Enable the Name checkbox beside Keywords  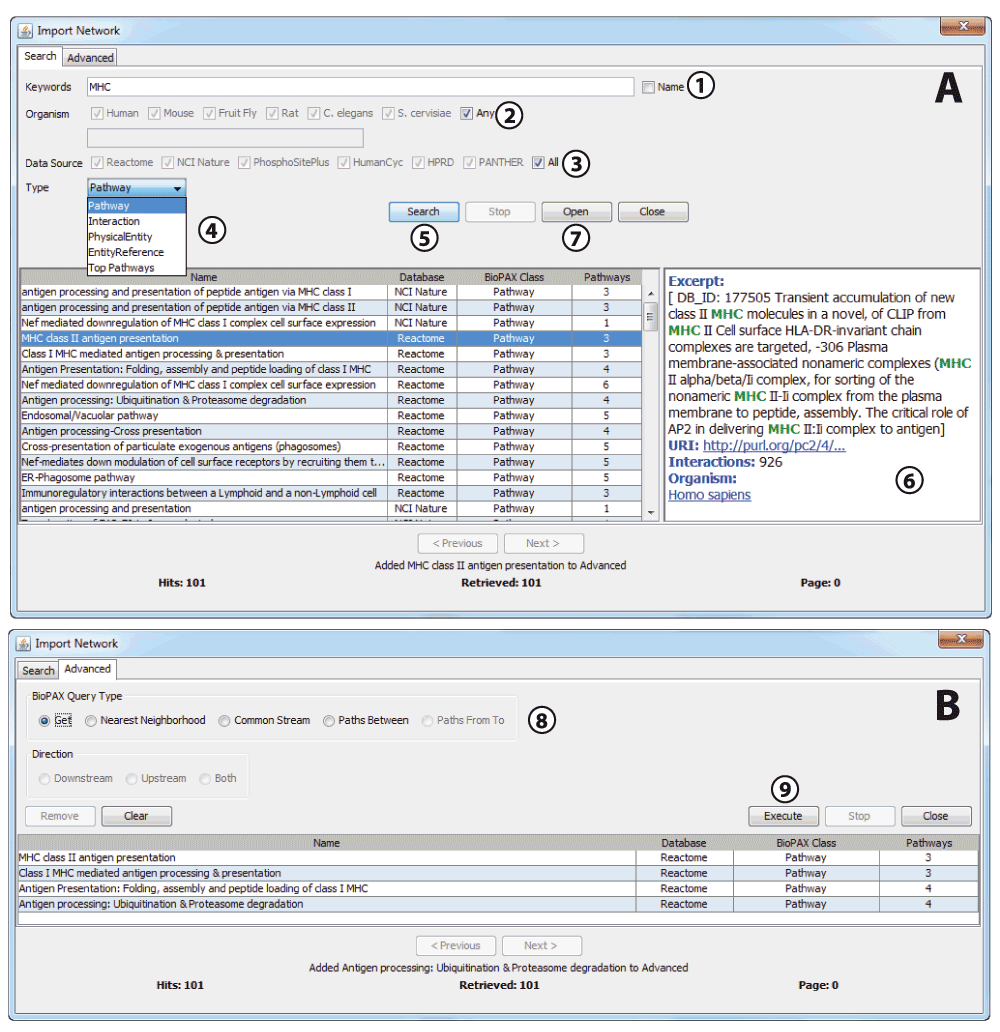click(648, 87)
